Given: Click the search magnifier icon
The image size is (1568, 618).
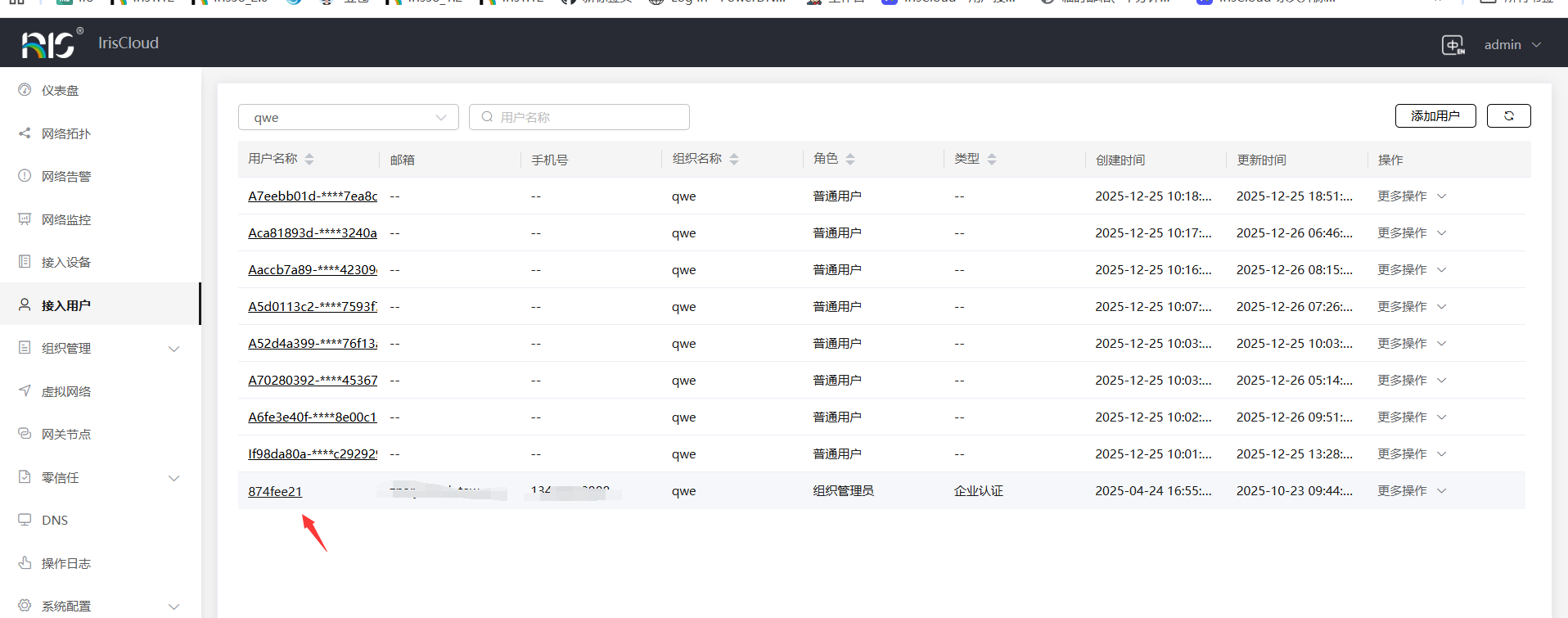Looking at the screenshot, I should click(487, 117).
